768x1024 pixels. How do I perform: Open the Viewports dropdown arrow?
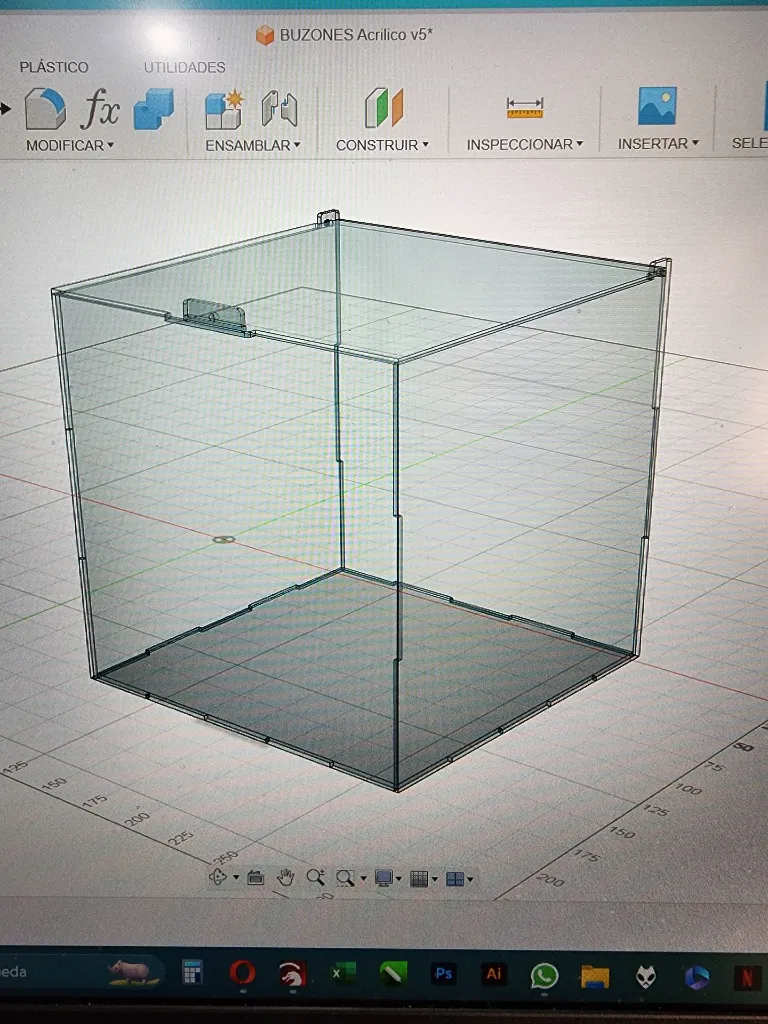pos(470,879)
